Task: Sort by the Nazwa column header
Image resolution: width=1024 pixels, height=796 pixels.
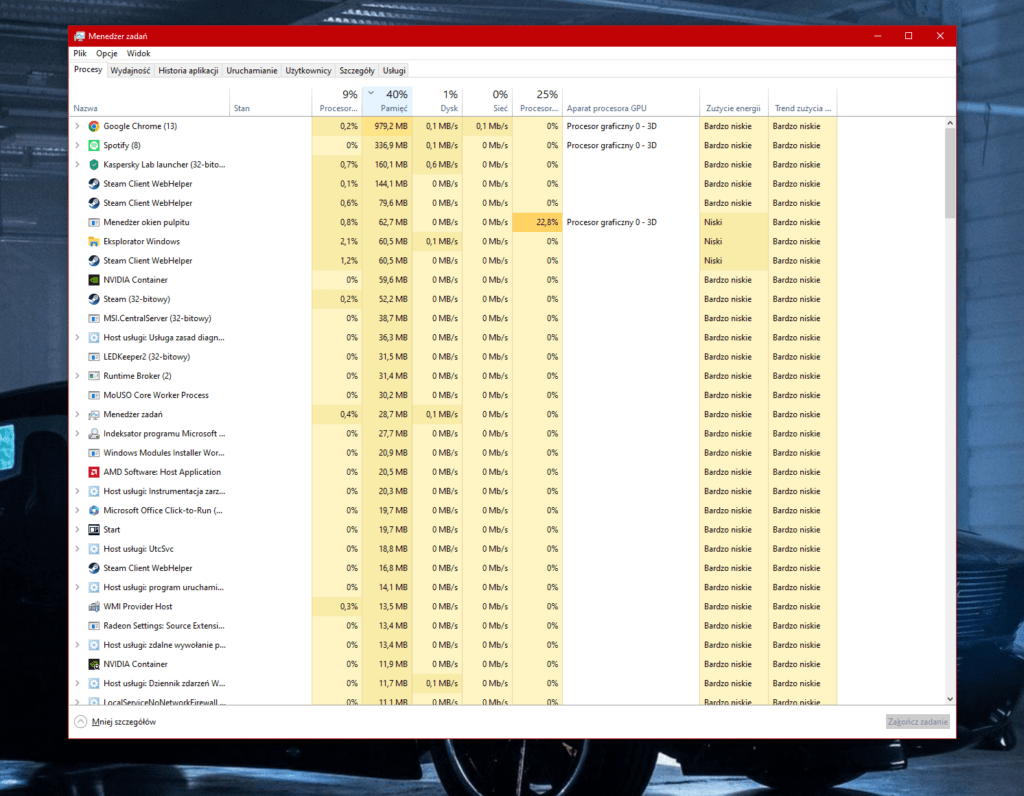Action: click(150, 102)
